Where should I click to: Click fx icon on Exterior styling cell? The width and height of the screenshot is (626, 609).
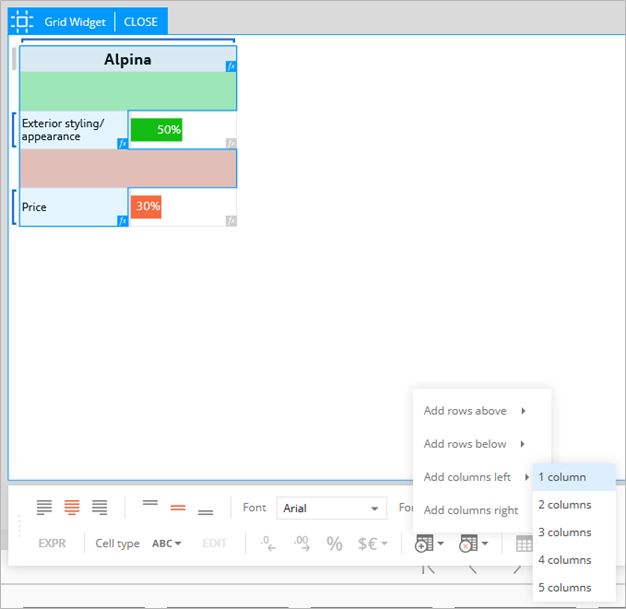tap(123, 143)
